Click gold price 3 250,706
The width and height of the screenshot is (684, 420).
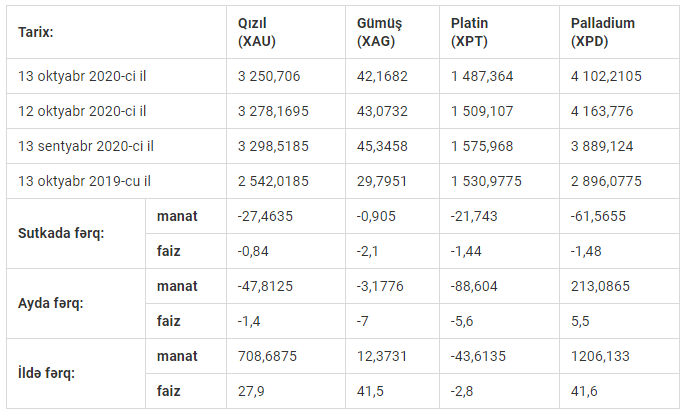(269, 76)
